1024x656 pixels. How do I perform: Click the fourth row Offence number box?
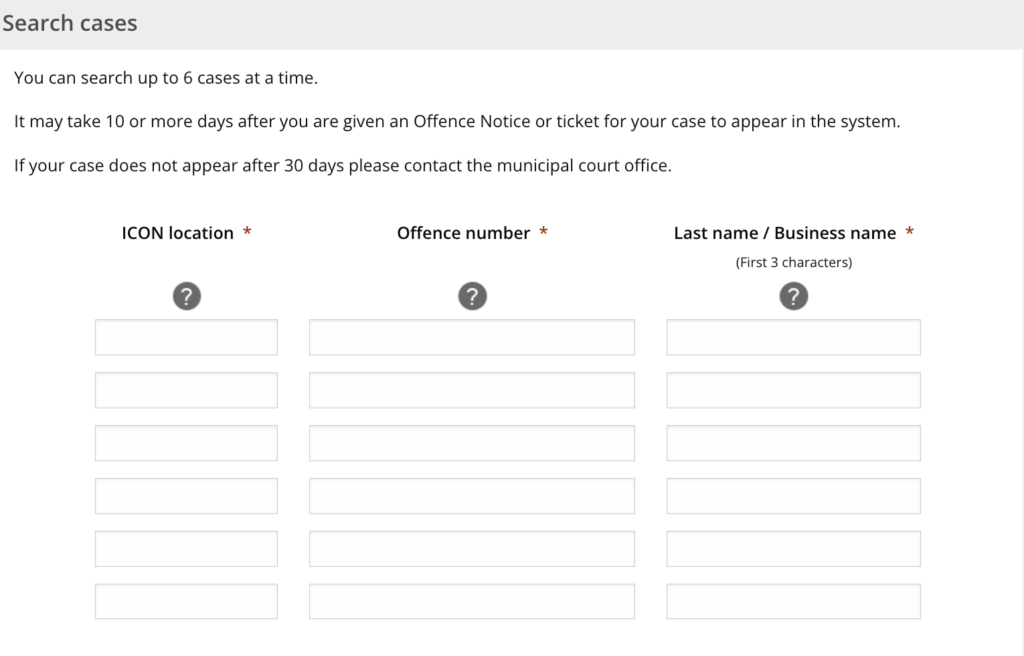[x=472, y=495]
